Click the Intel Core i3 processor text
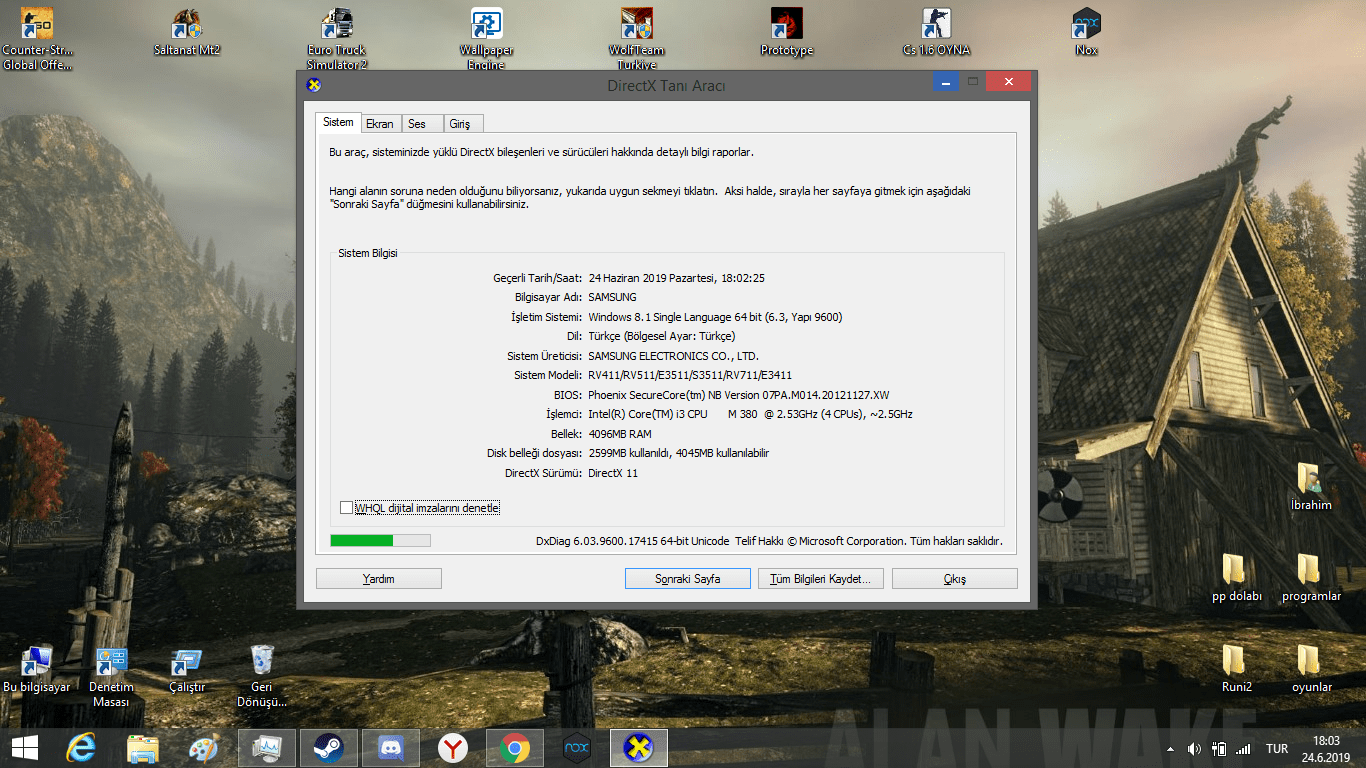Viewport: 1366px width, 768px height. (750, 414)
